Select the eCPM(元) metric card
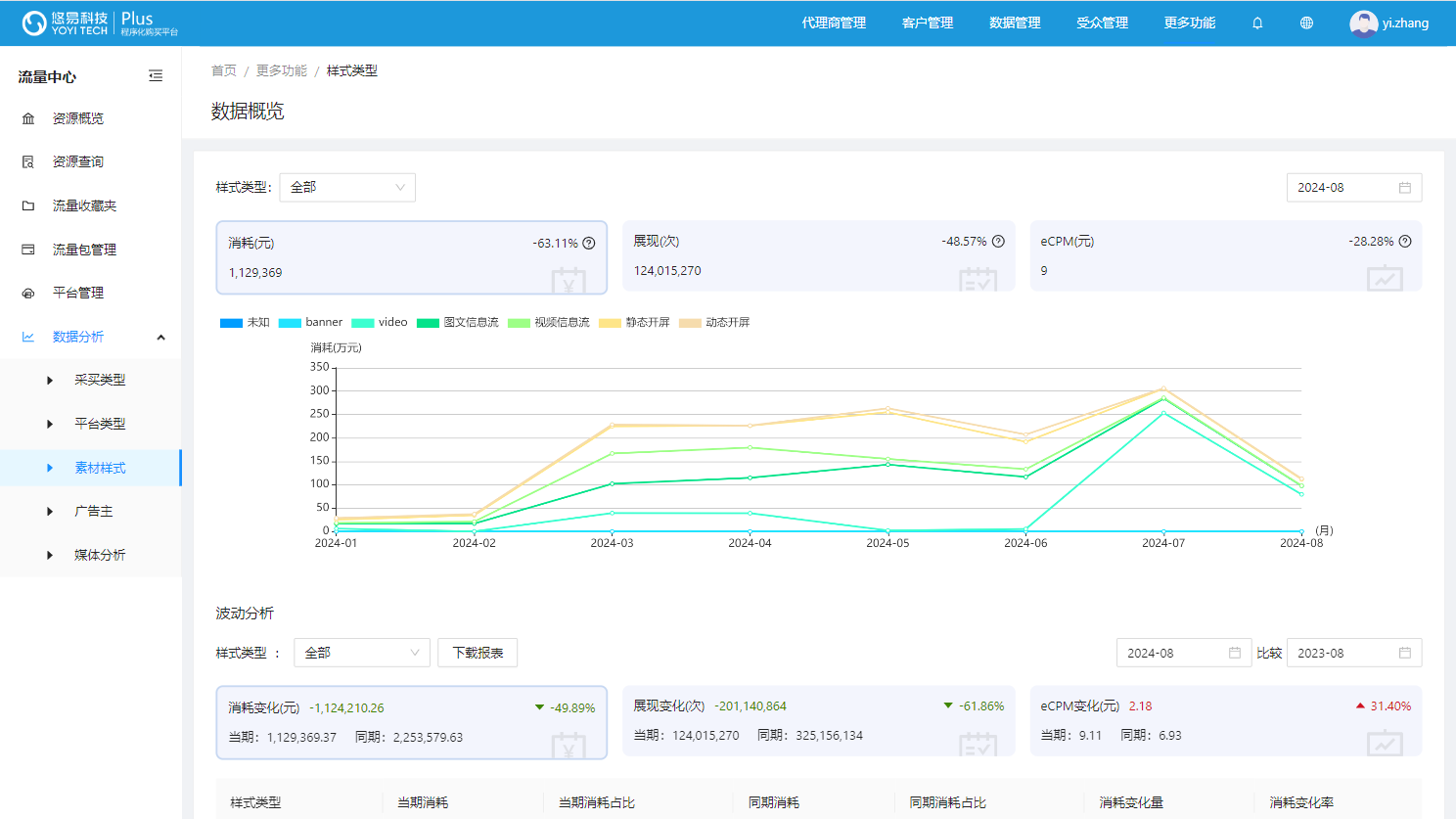 [1226, 256]
